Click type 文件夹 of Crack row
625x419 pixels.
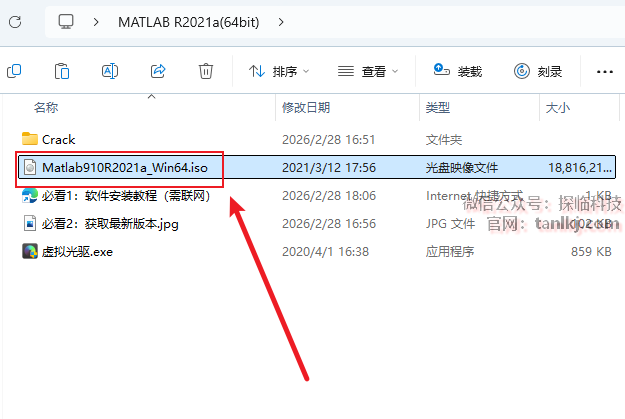coord(444,140)
